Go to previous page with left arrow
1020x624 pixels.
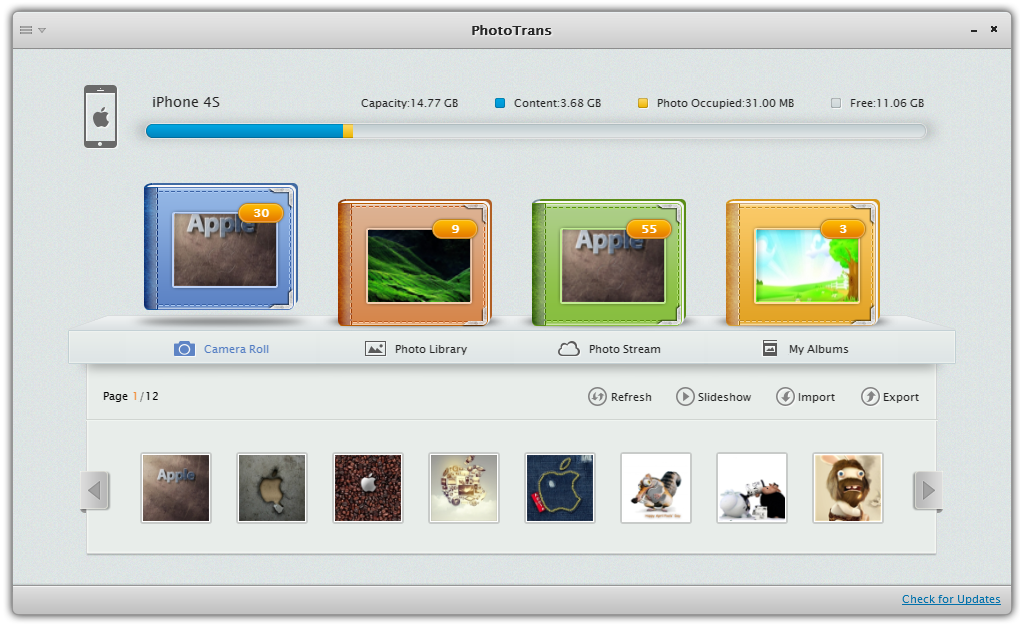[x=95, y=490]
